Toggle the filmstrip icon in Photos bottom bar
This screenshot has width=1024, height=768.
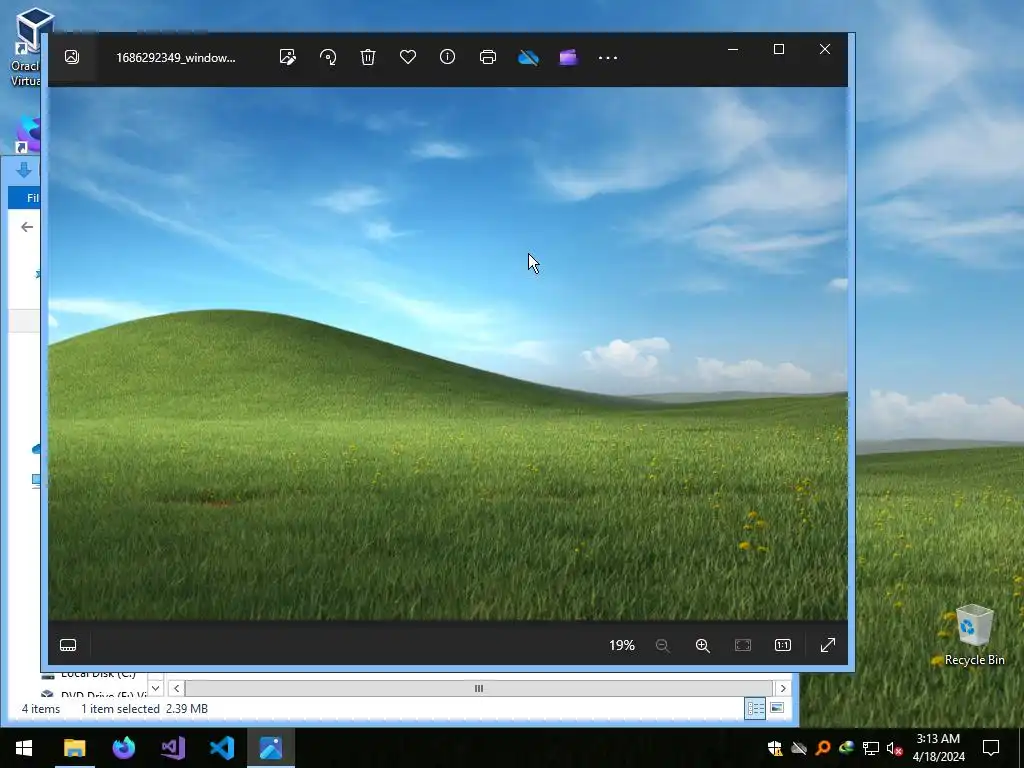(68, 645)
